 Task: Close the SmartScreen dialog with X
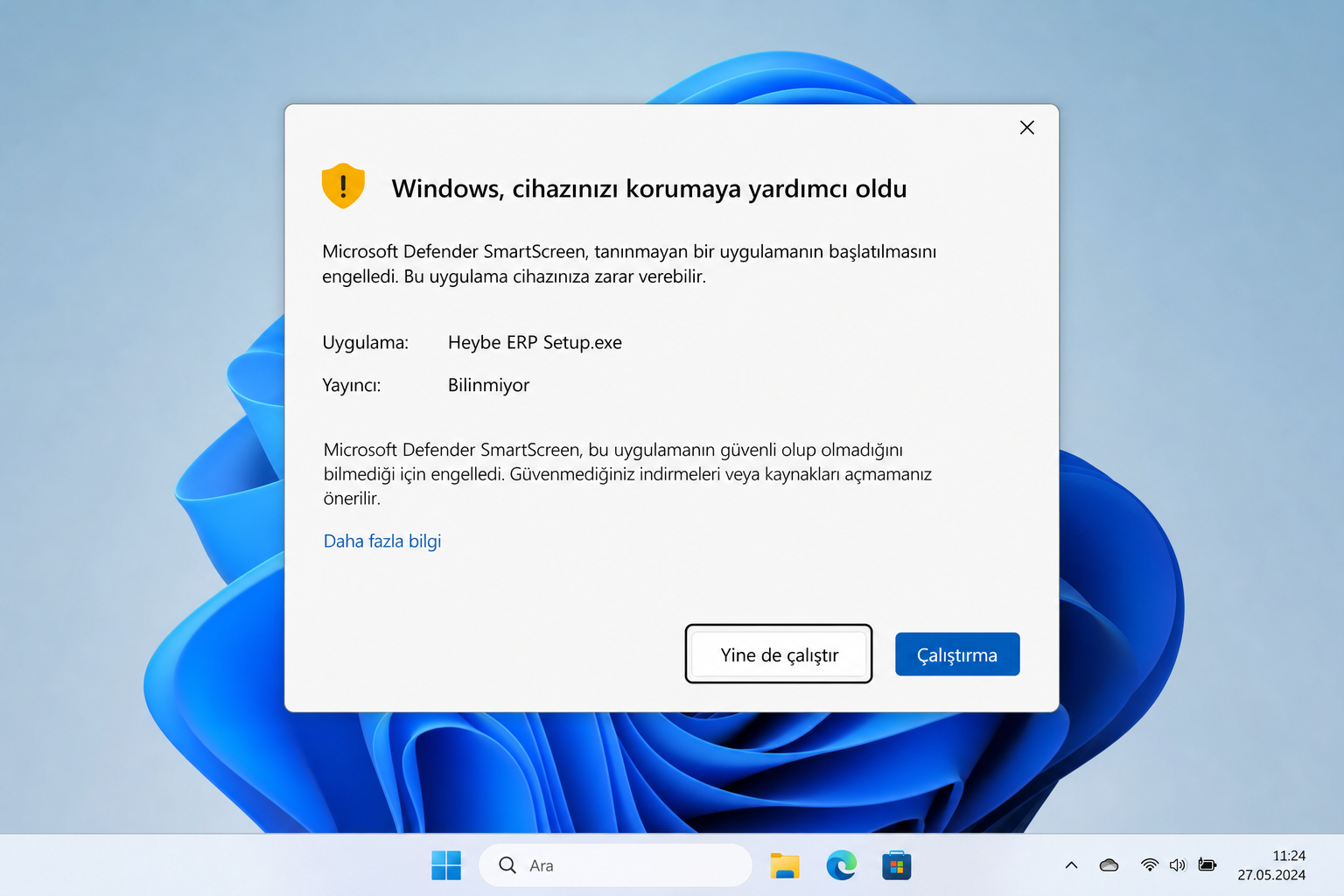tap(1027, 128)
